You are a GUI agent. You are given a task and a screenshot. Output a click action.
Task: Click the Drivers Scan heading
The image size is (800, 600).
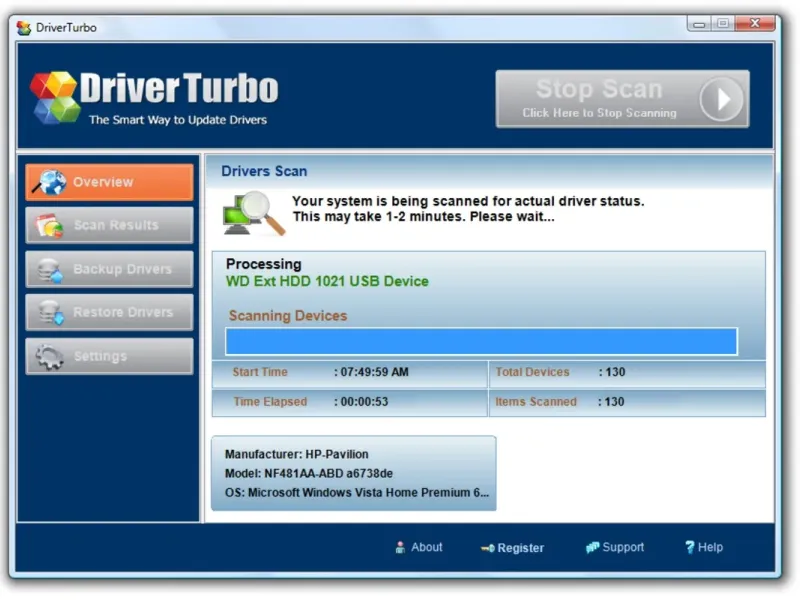264,171
